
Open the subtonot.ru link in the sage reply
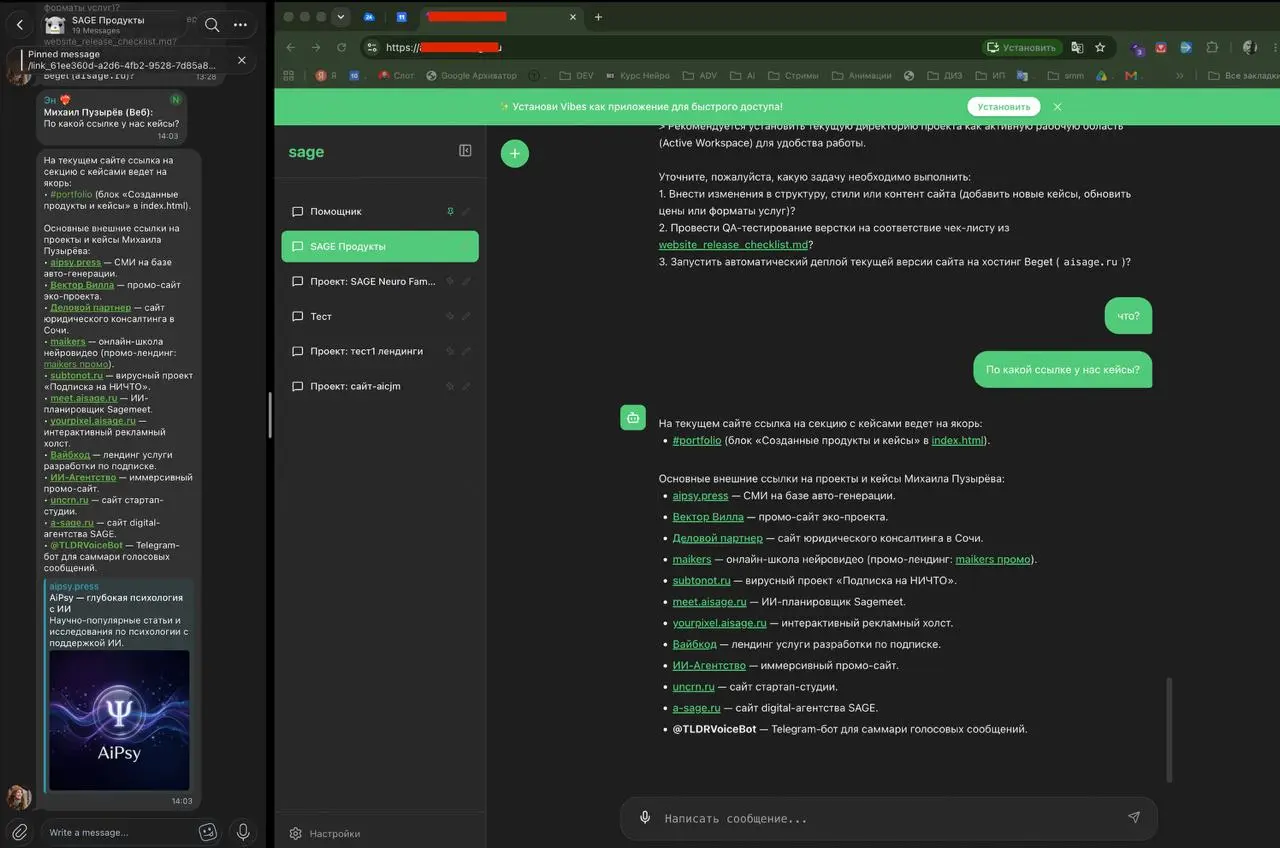(x=702, y=580)
